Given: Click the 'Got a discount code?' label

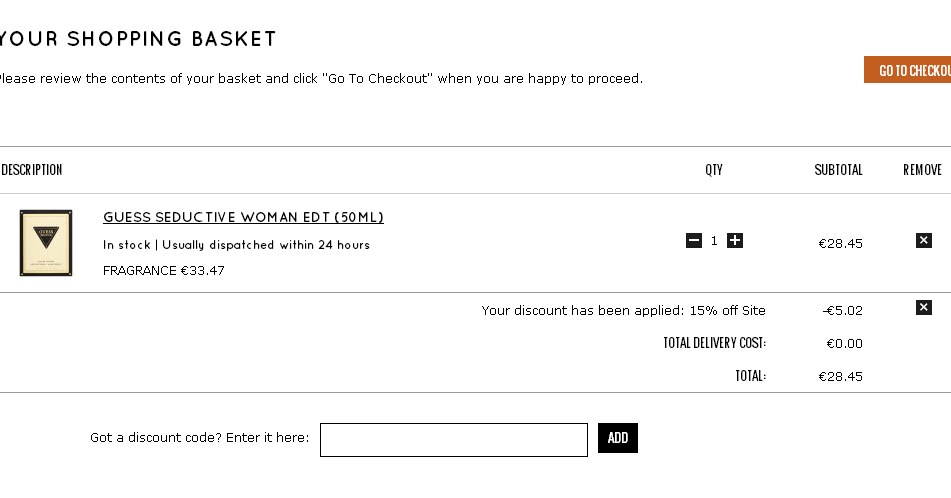Looking at the screenshot, I should 199,438.
